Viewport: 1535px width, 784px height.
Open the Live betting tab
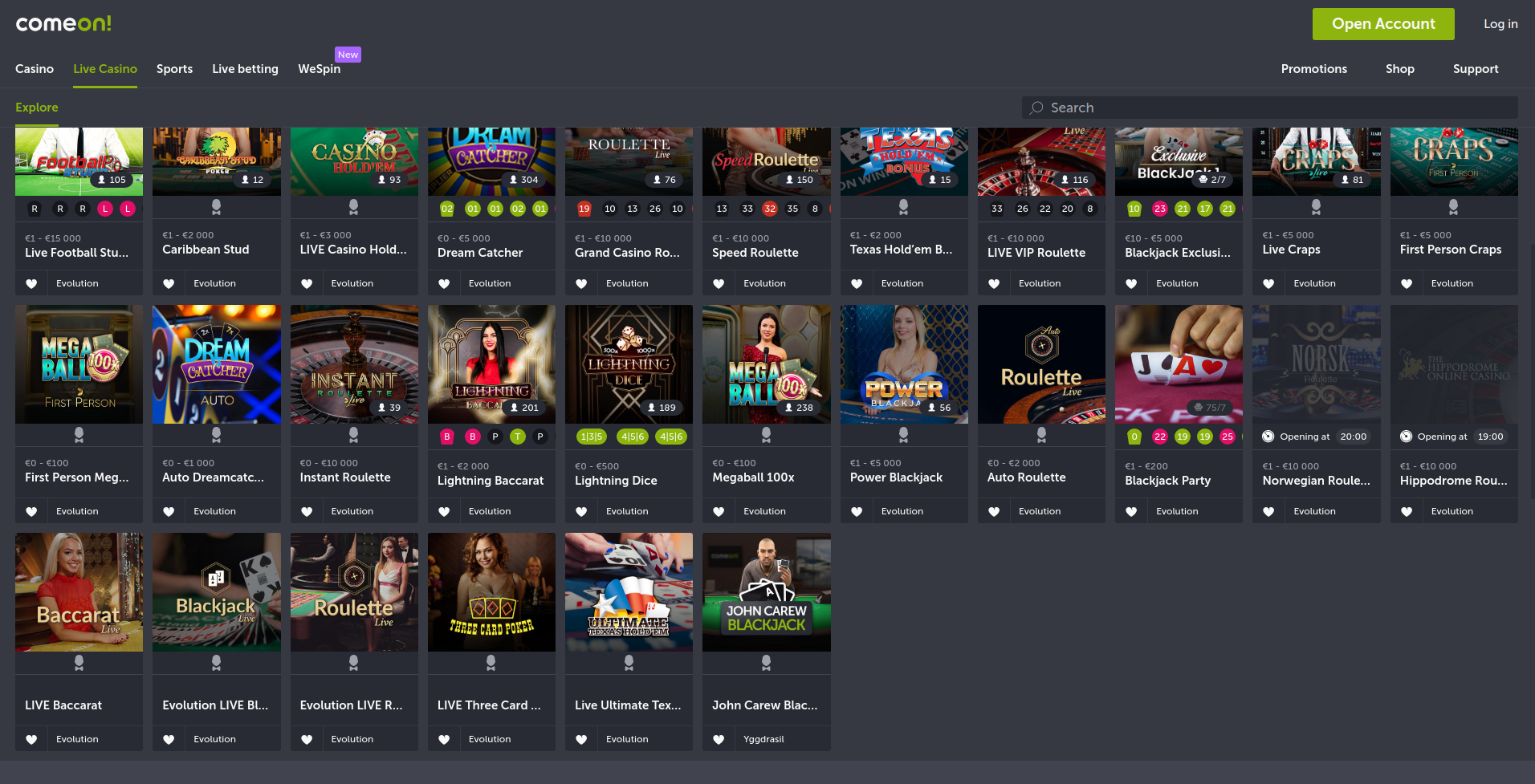pos(245,69)
